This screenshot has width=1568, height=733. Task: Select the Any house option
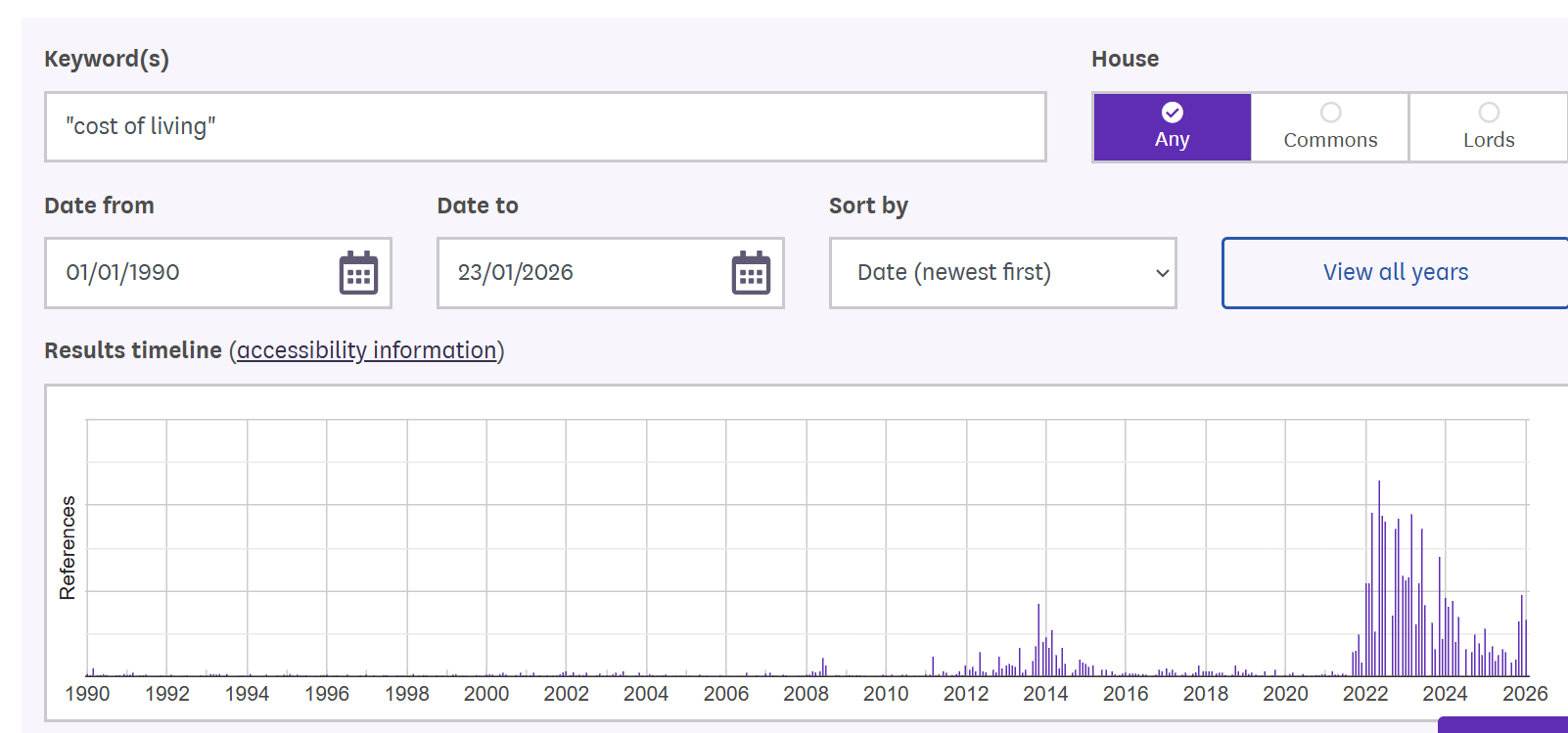point(1172,127)
